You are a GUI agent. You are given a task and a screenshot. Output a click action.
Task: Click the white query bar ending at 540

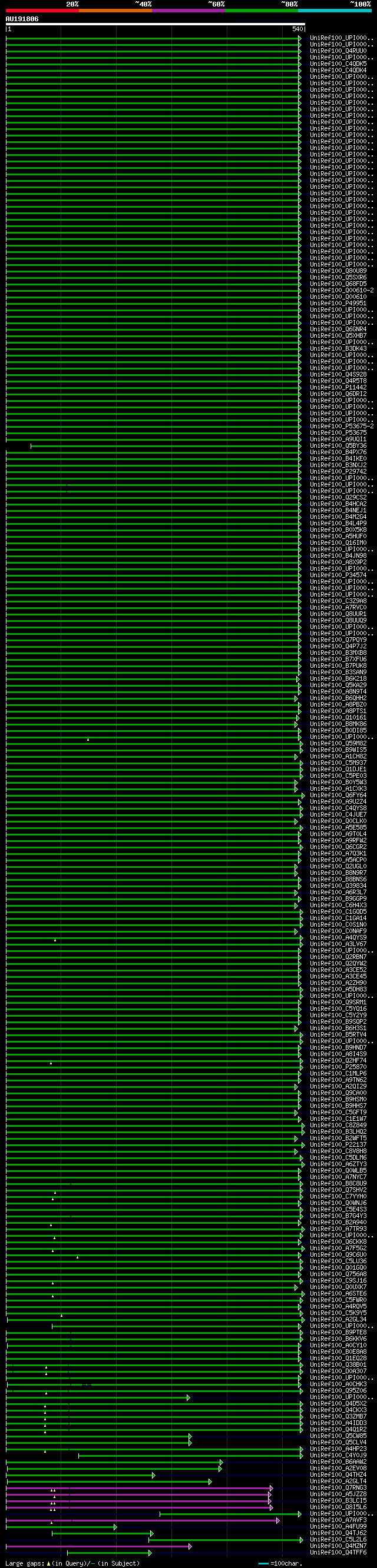[x=156, y=24]
